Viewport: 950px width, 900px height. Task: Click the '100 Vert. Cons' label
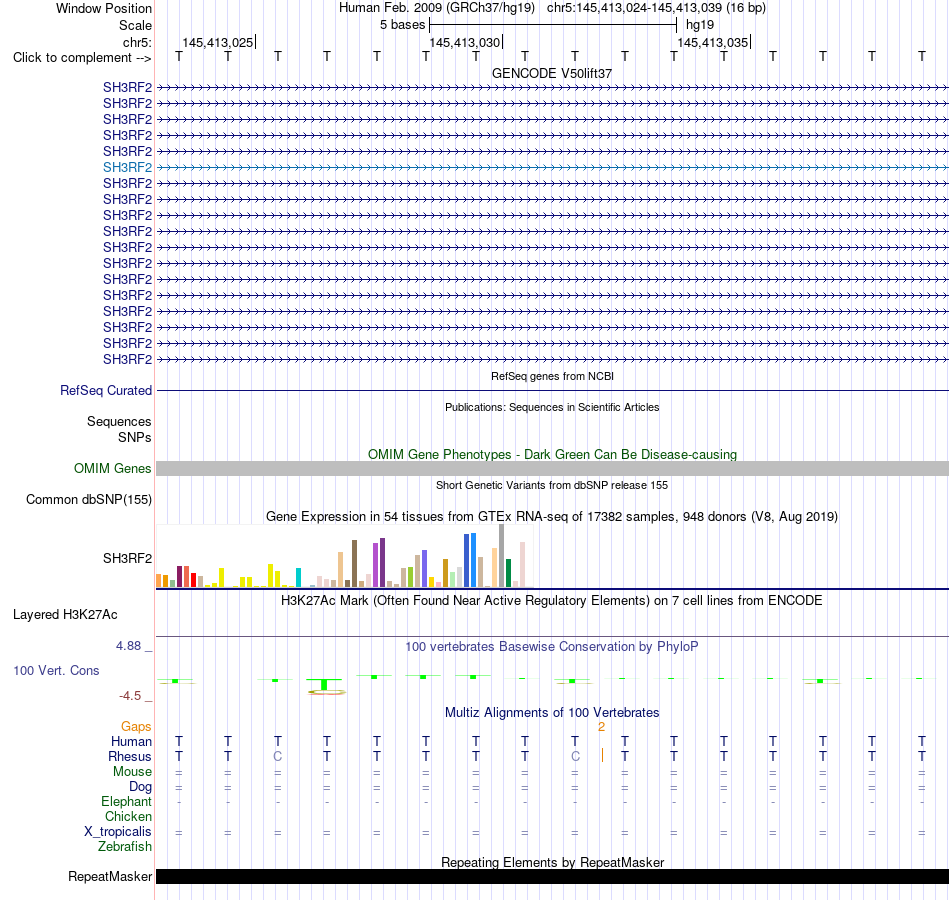pyautogui.click(x=56, y=670)
